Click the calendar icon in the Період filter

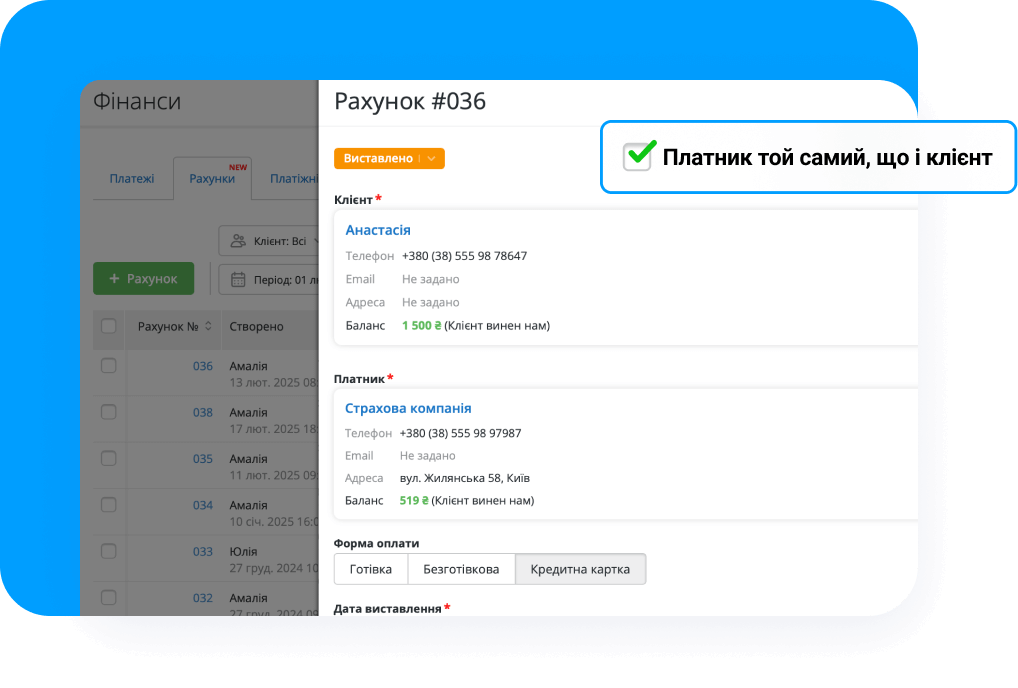click(238, 279)
